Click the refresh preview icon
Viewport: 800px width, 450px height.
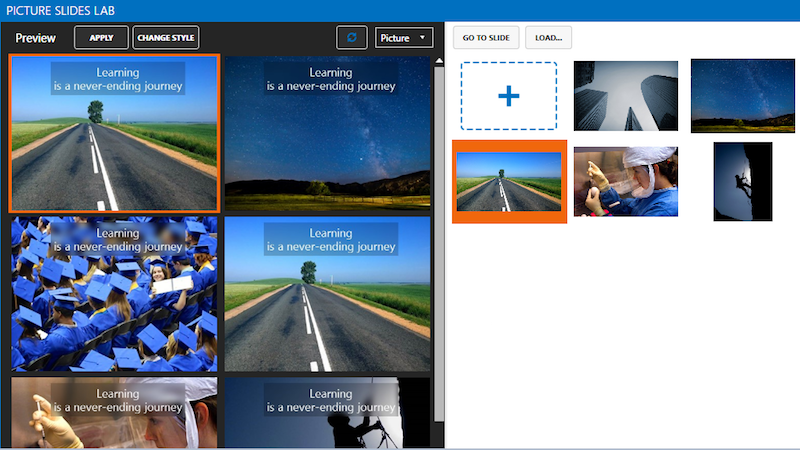pos(351,38)
